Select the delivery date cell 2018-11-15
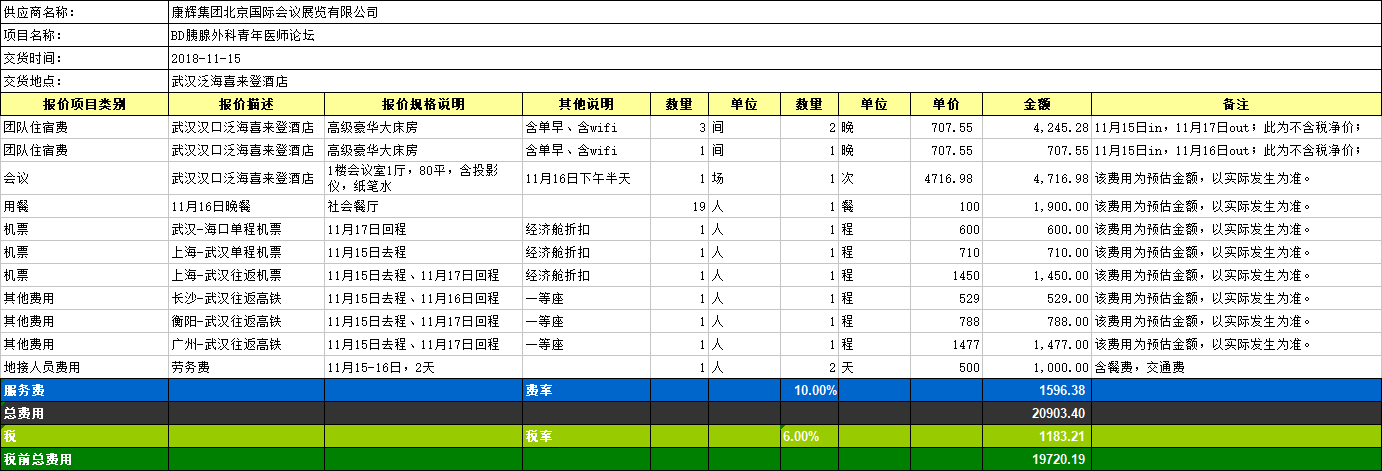1382x471 pixels. [206, 58]
